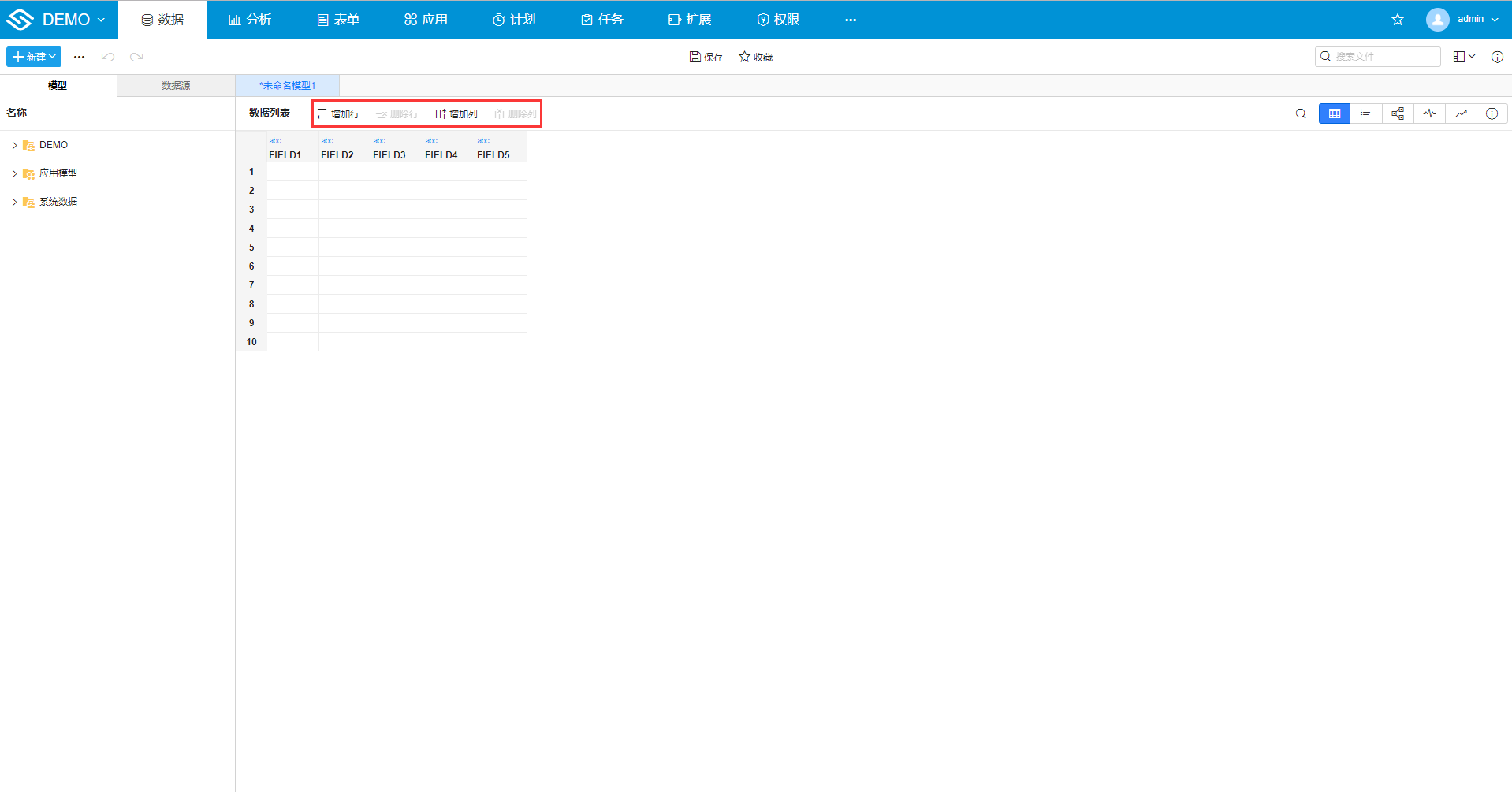Viewport: 1512px width, 792px height.
Task: Click the 增加行 button
Action: pos(338,113)
